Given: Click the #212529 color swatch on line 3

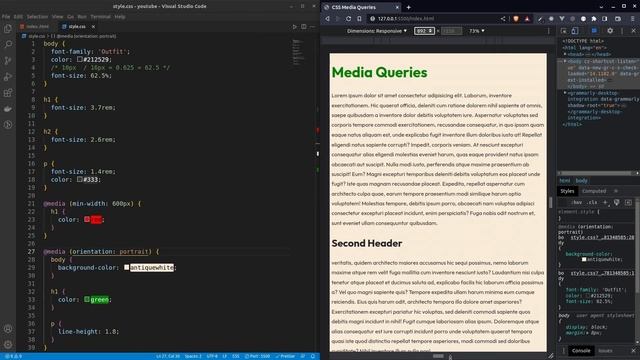Looking at the screenshot, I should point(80,60).
